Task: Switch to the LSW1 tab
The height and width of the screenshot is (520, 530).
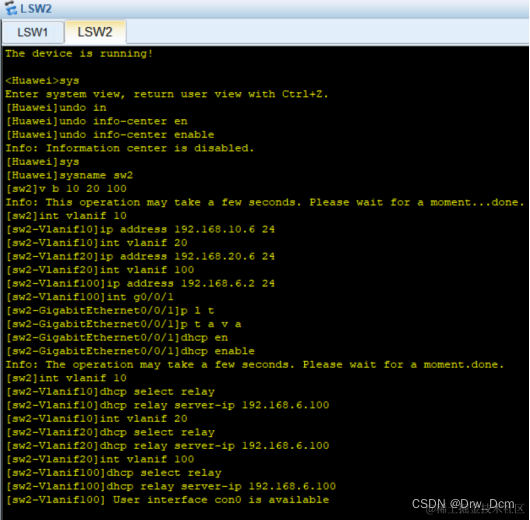Action: point(33,32)
